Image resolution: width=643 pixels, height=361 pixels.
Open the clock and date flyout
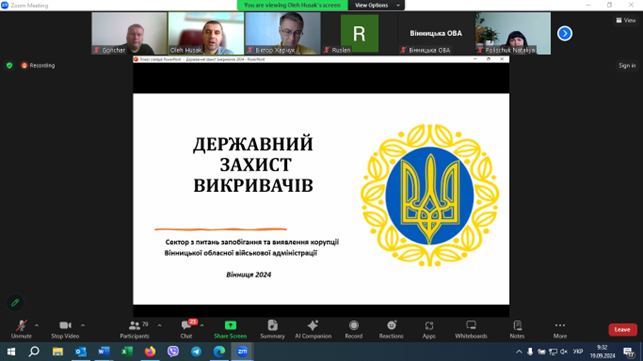pos(602,352)
